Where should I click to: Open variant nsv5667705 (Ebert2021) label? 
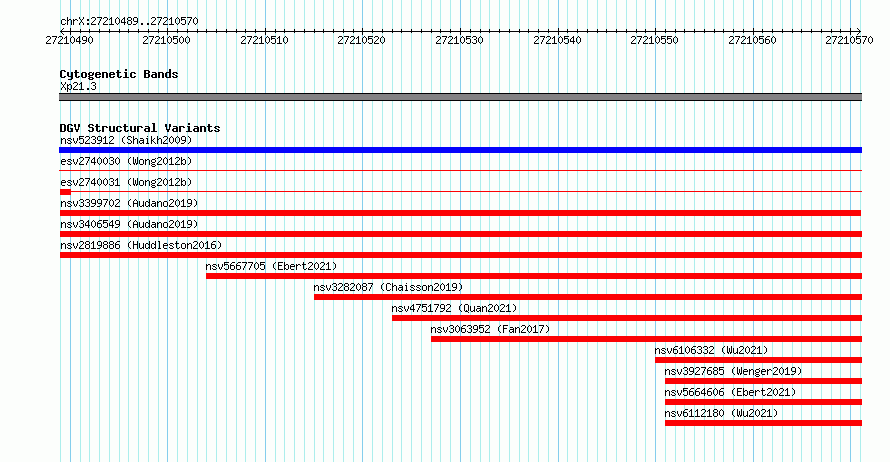pyautogui.click(x=271, y=266)
